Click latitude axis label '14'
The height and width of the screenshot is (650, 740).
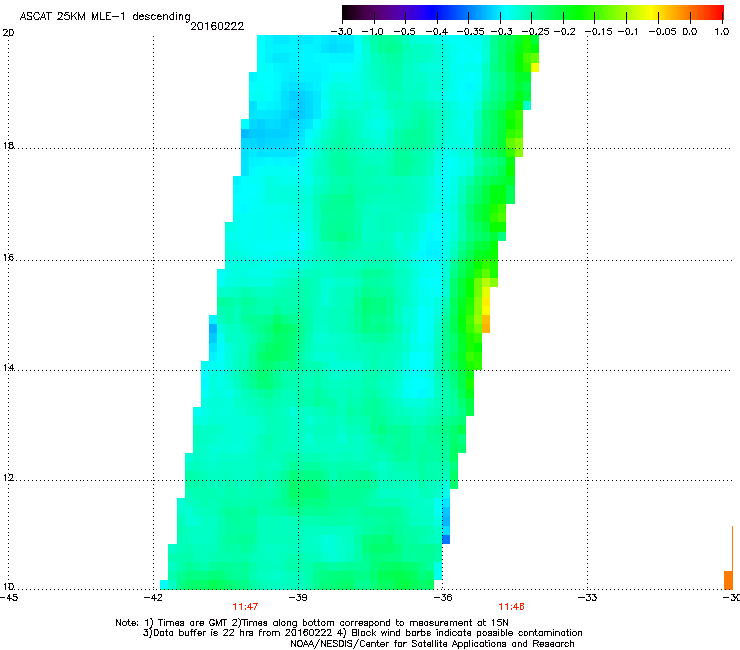[8, 368]
